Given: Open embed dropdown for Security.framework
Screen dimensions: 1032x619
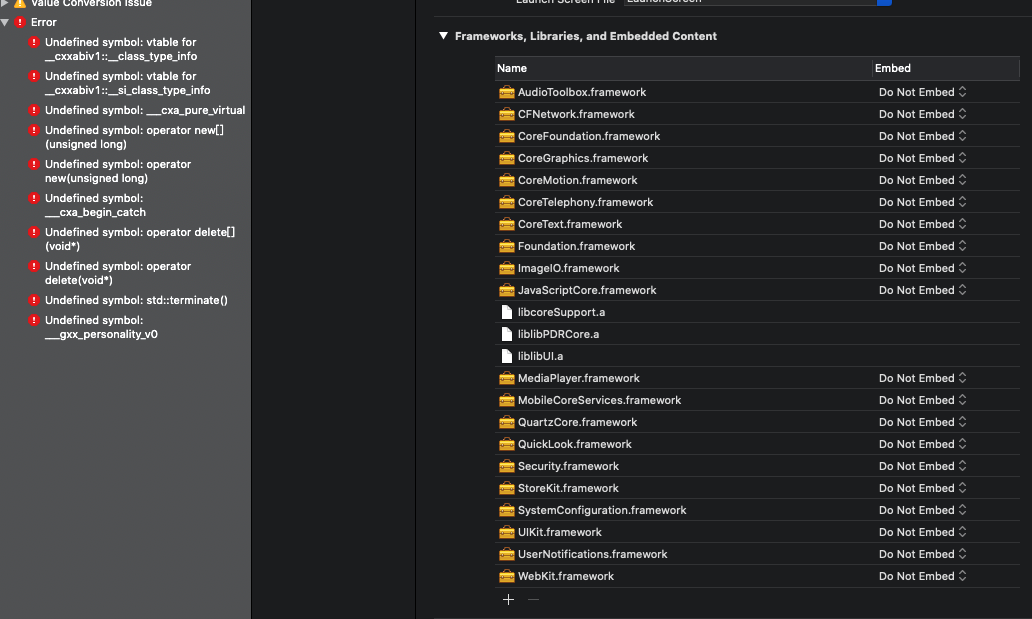Looking at the screenshot, I should point(922,466).
